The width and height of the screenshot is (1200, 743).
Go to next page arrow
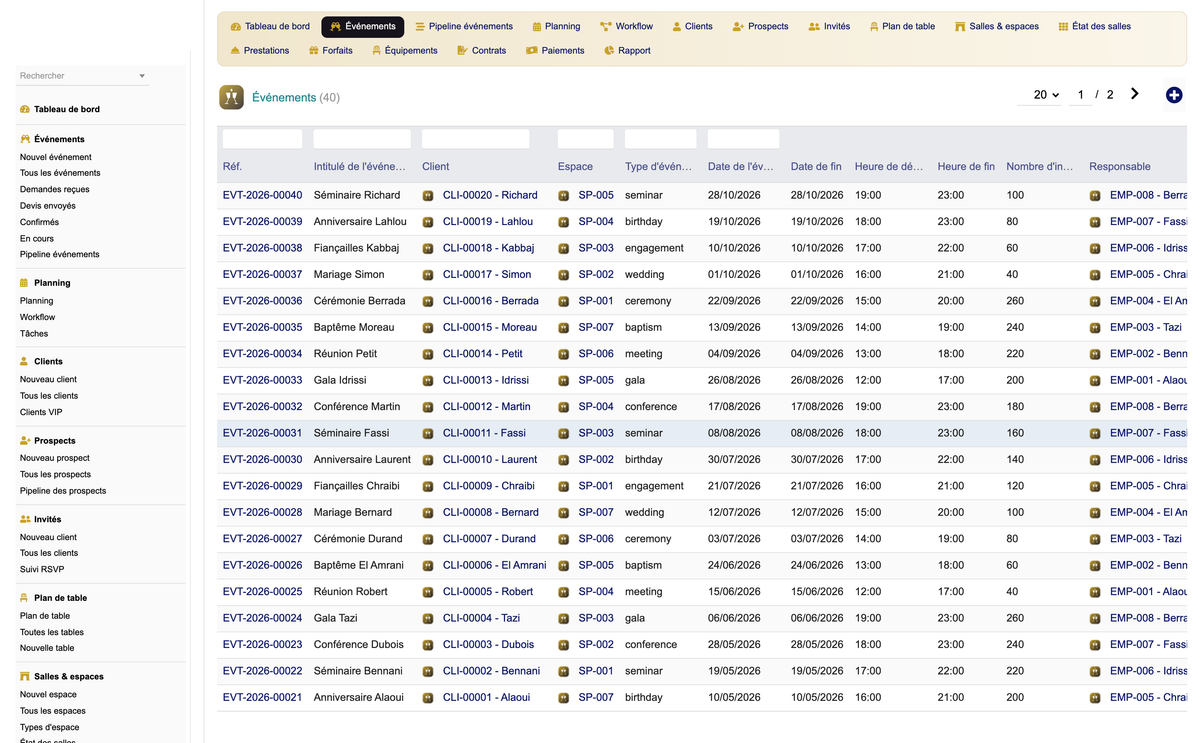point(1135,94)
